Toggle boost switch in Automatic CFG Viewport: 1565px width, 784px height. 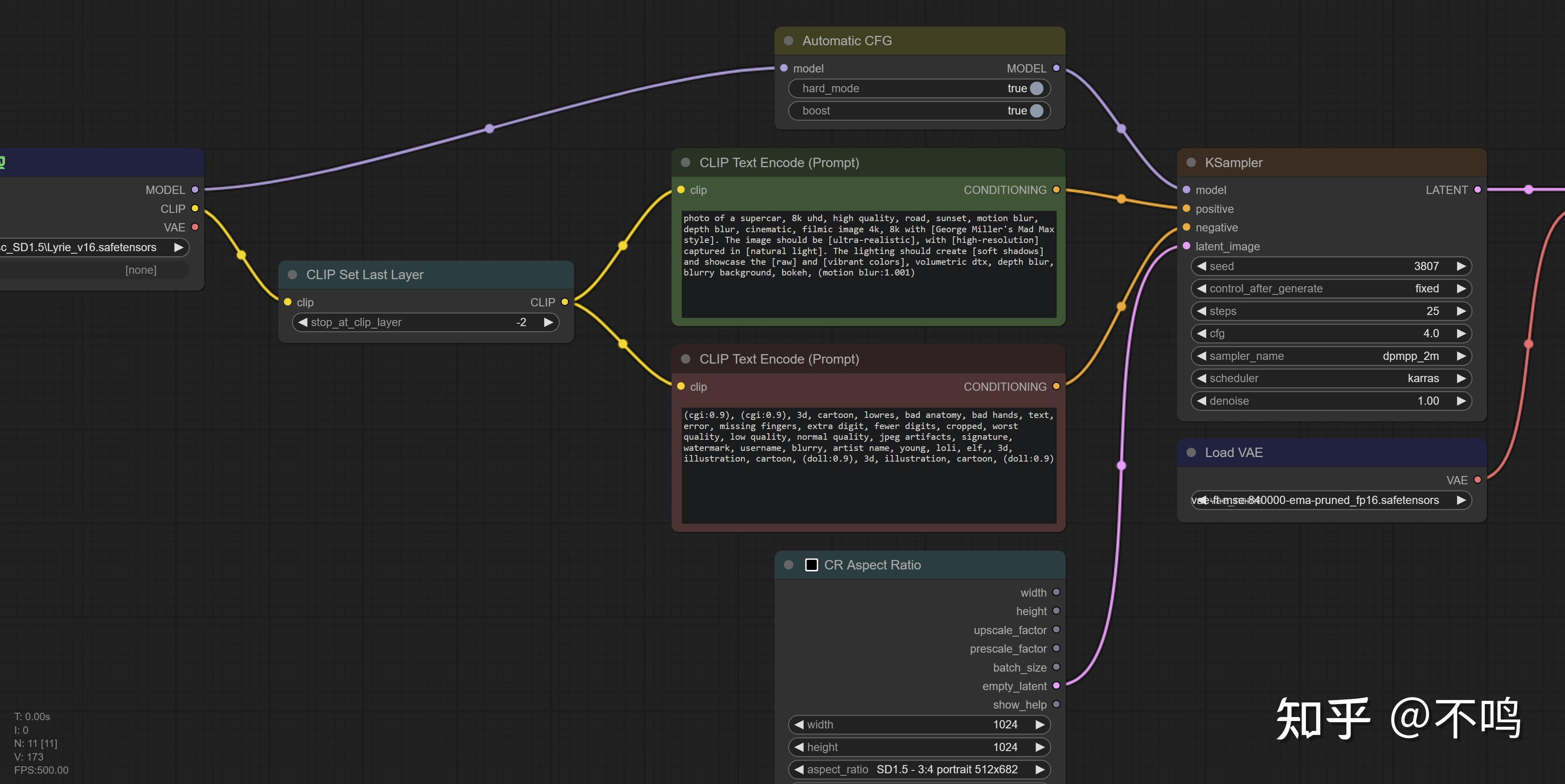(x=1036, y=110)
